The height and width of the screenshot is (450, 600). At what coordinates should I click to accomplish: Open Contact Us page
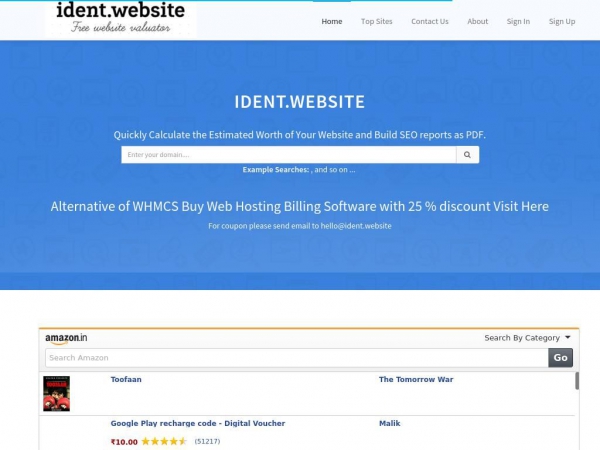pyautogui.click(x=430, y=21)
